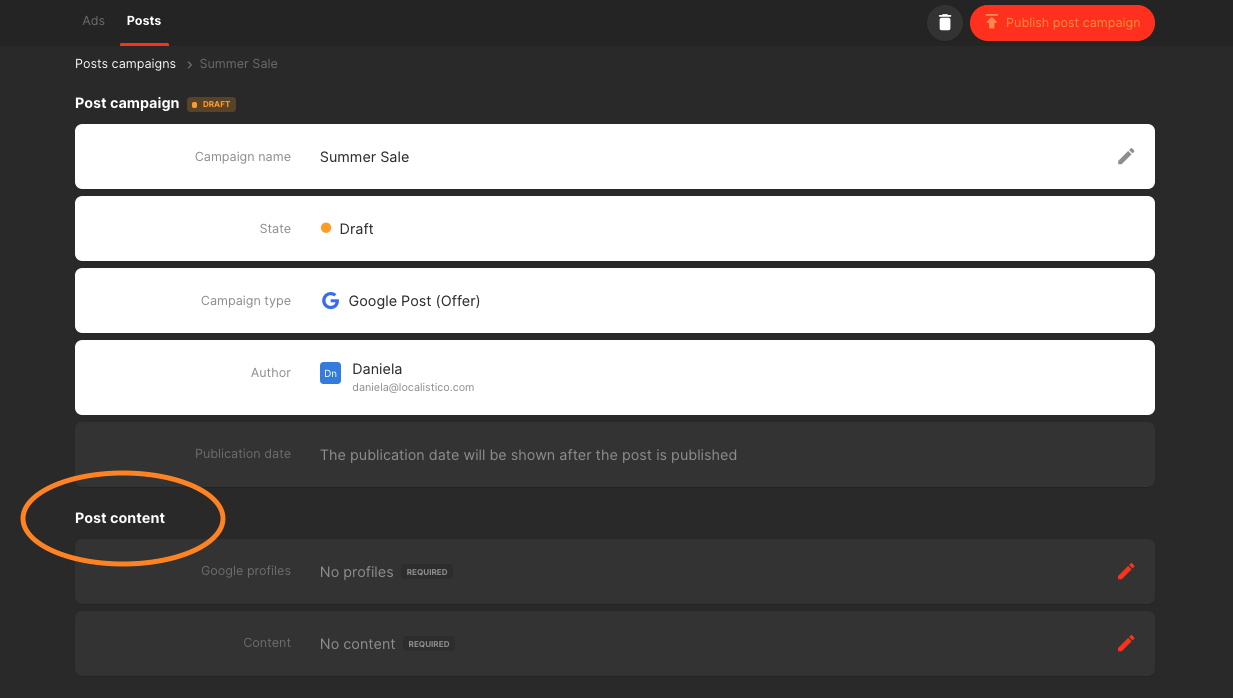
Task: Click the Post campaign heading
Action: (x=127, y=103)
